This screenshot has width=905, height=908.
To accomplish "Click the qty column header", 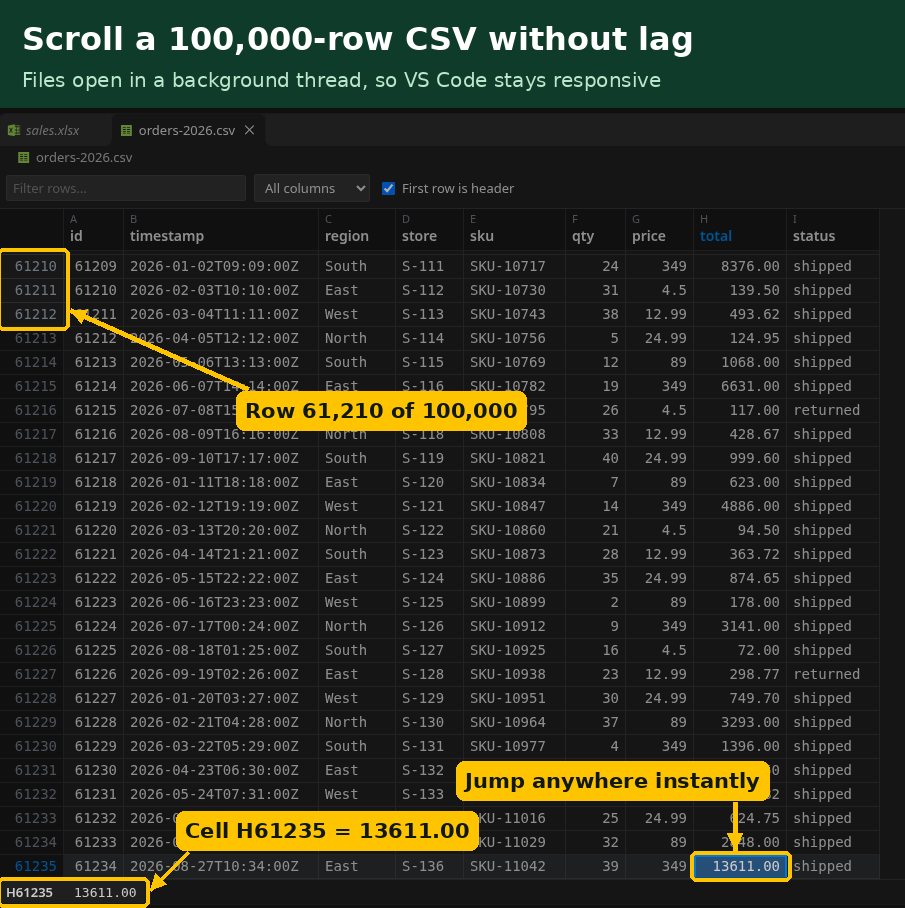I will 595,230.
